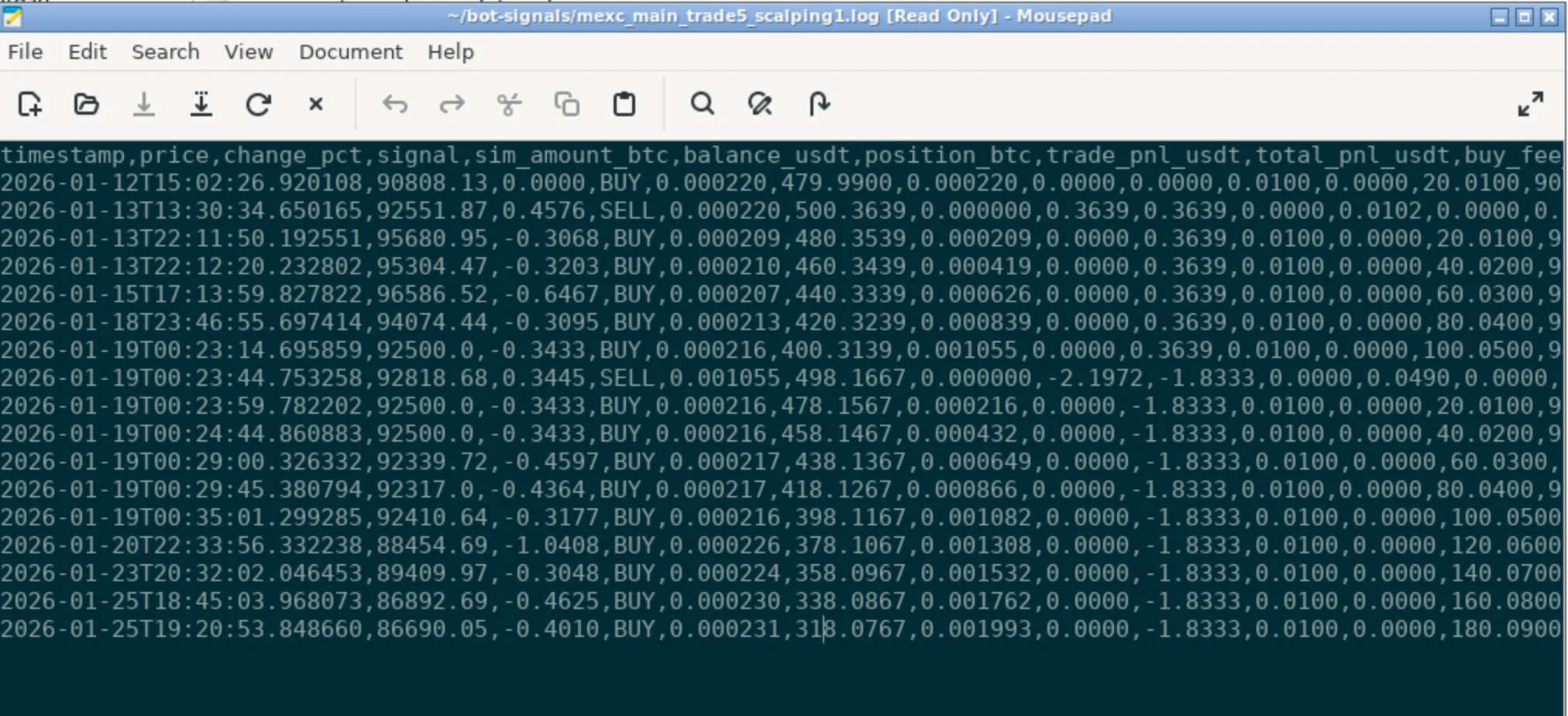This screenshot has height=716, width=1568.
Task: Click the Mousepad app icon in title bar
Action: point(12,15)
